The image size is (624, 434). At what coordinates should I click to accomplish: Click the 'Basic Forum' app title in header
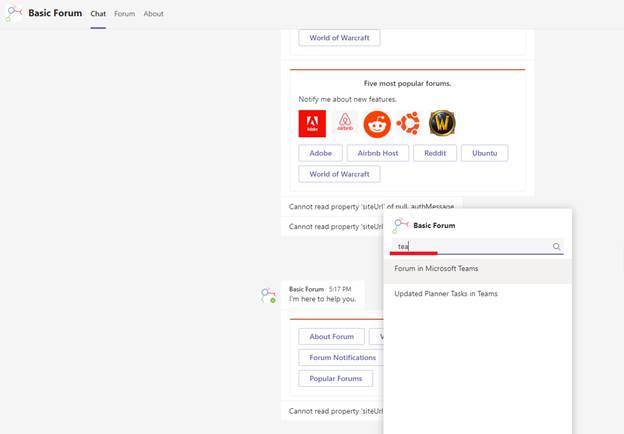coord(55,13)
